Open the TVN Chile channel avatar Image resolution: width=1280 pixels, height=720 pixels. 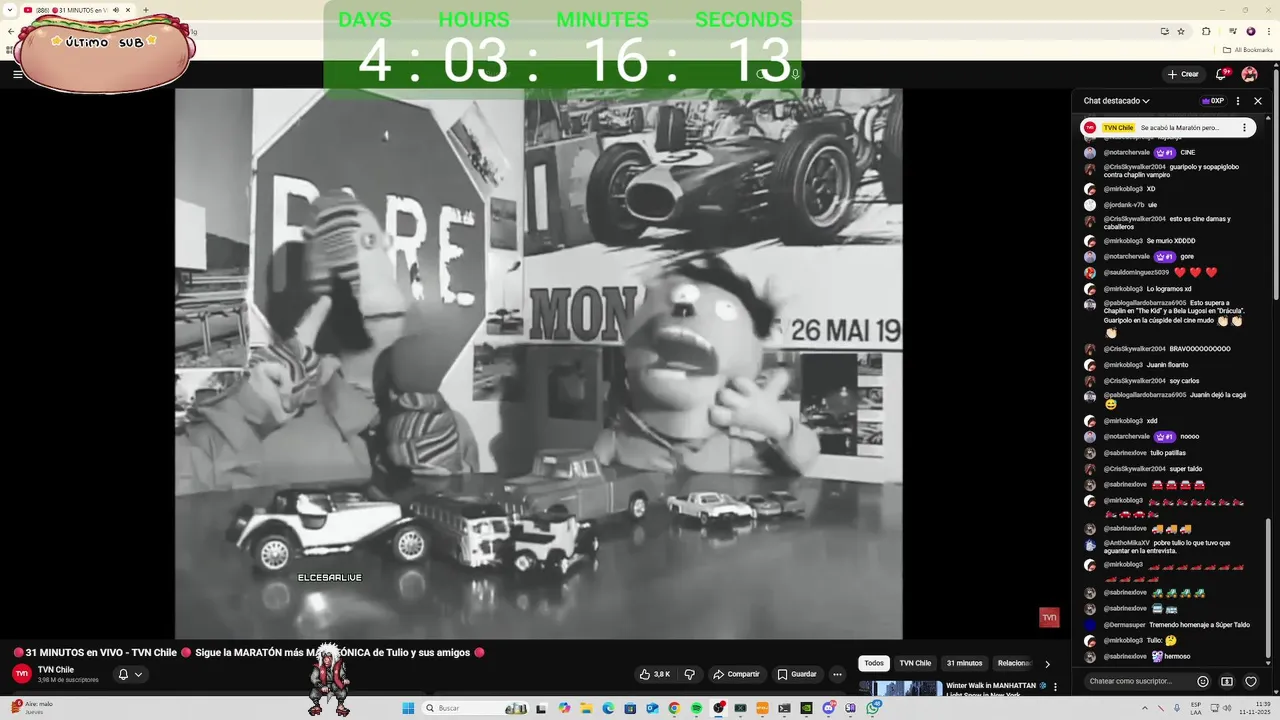(x=22, y=674)
